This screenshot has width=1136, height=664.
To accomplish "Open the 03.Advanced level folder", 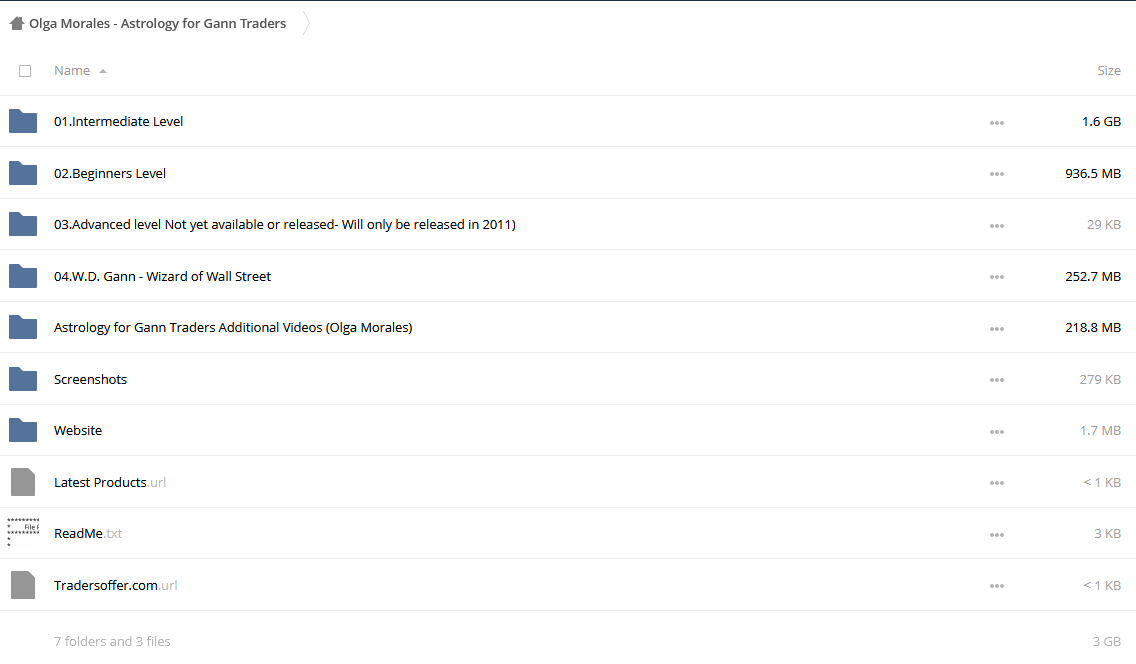I will 285,224.
